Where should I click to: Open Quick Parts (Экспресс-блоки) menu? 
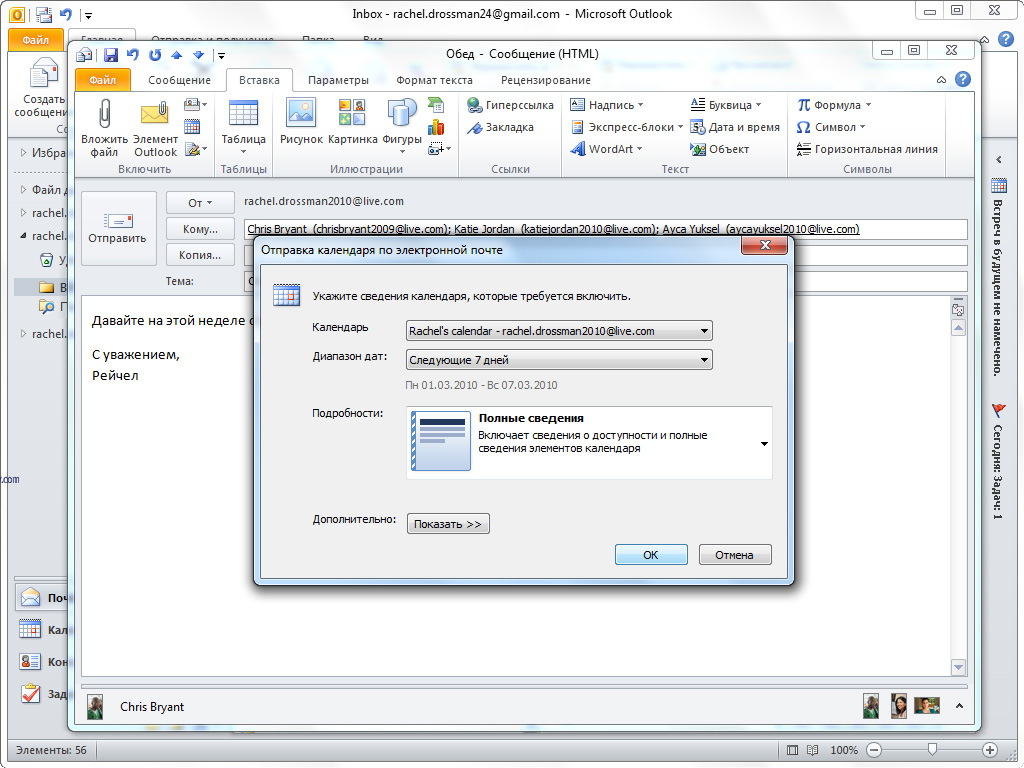tap(626, 127)
